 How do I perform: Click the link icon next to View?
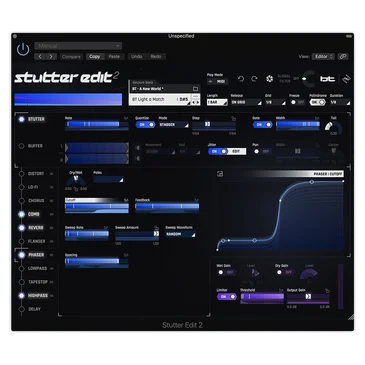pyautogui.click(x=343, y=57)
